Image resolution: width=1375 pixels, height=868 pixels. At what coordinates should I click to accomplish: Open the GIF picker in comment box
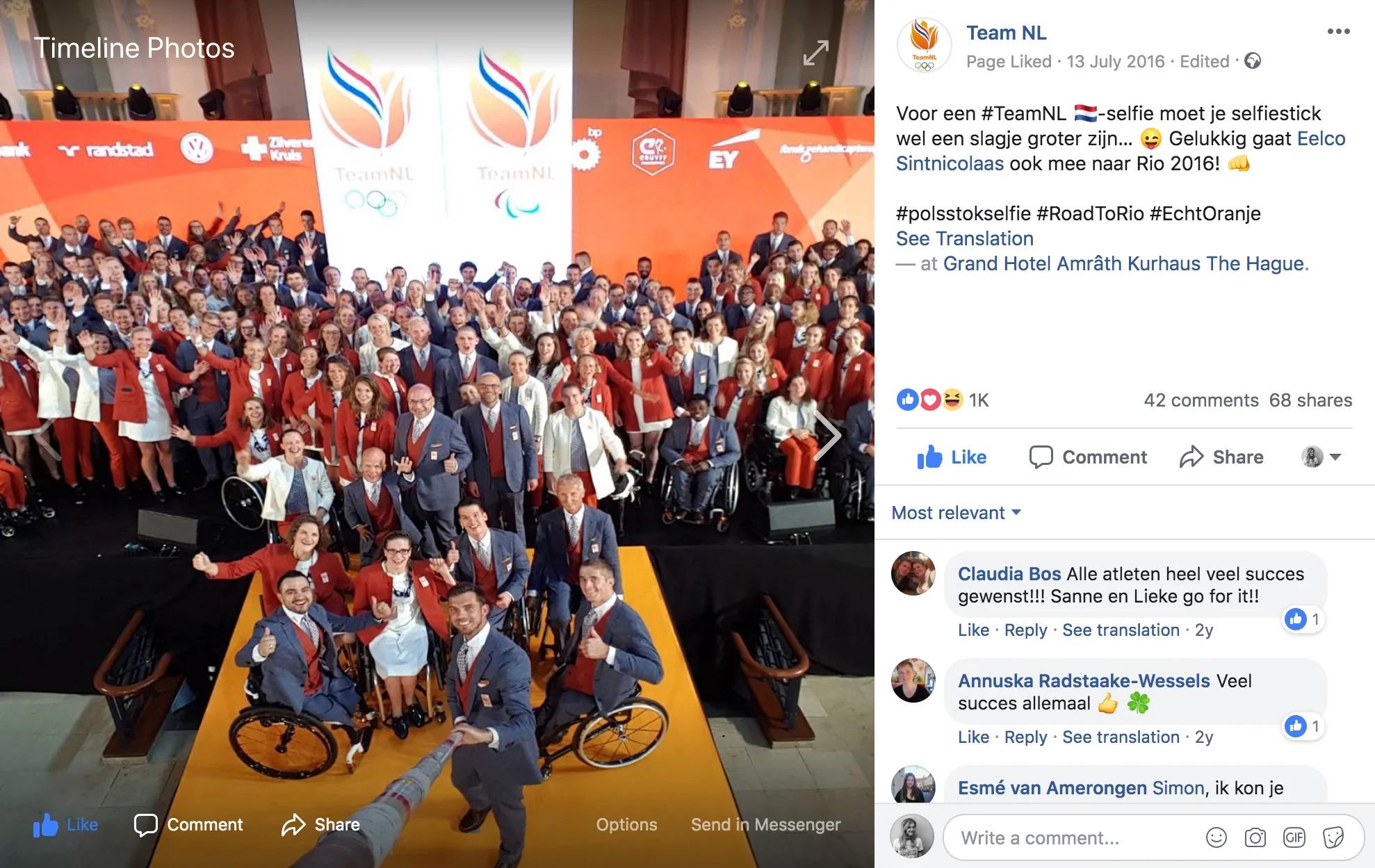click(1294, 837)
